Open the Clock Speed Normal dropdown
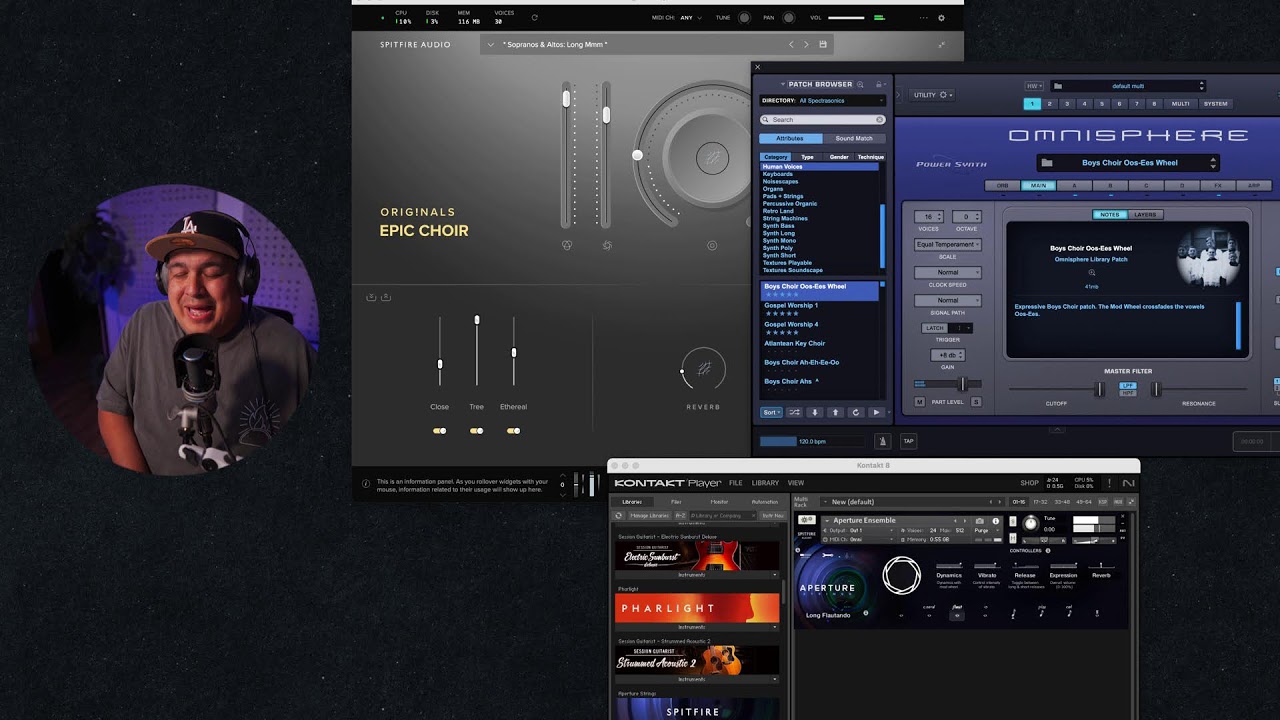1280x720 pixels. (947, 272)
